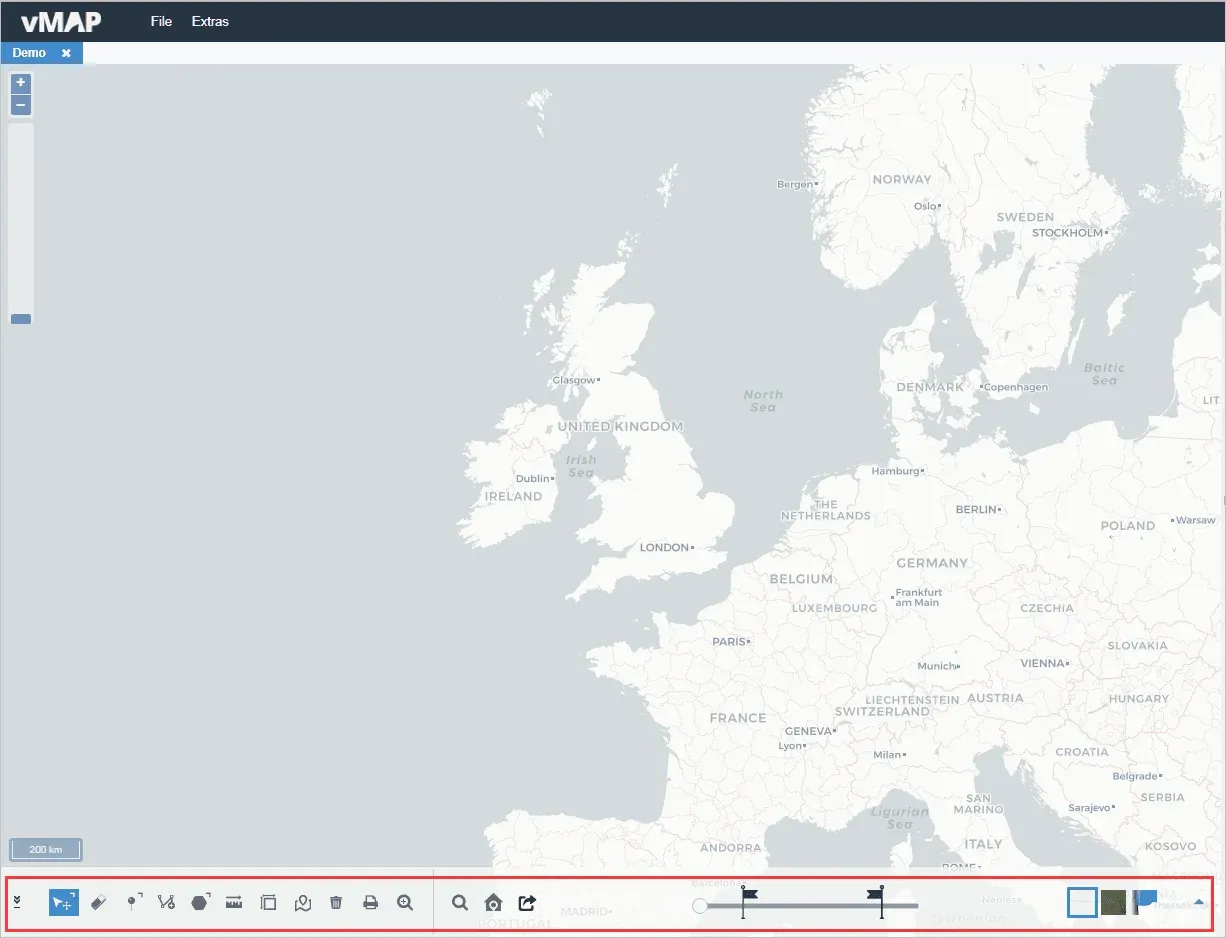Click the FRANCE country label
Viewport: 1226px width, 938px height.
[x=738, y=718]
